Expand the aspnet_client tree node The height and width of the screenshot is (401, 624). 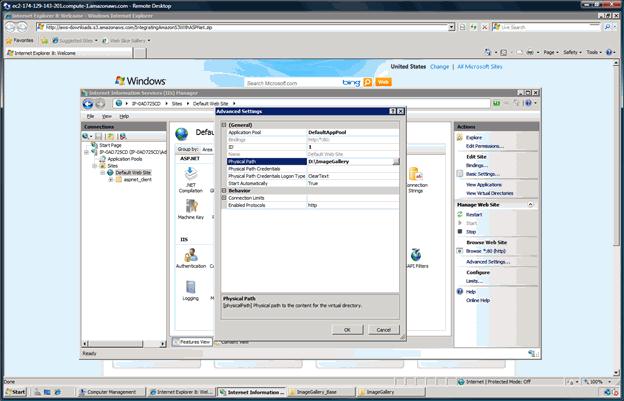[x=111, y=180]
